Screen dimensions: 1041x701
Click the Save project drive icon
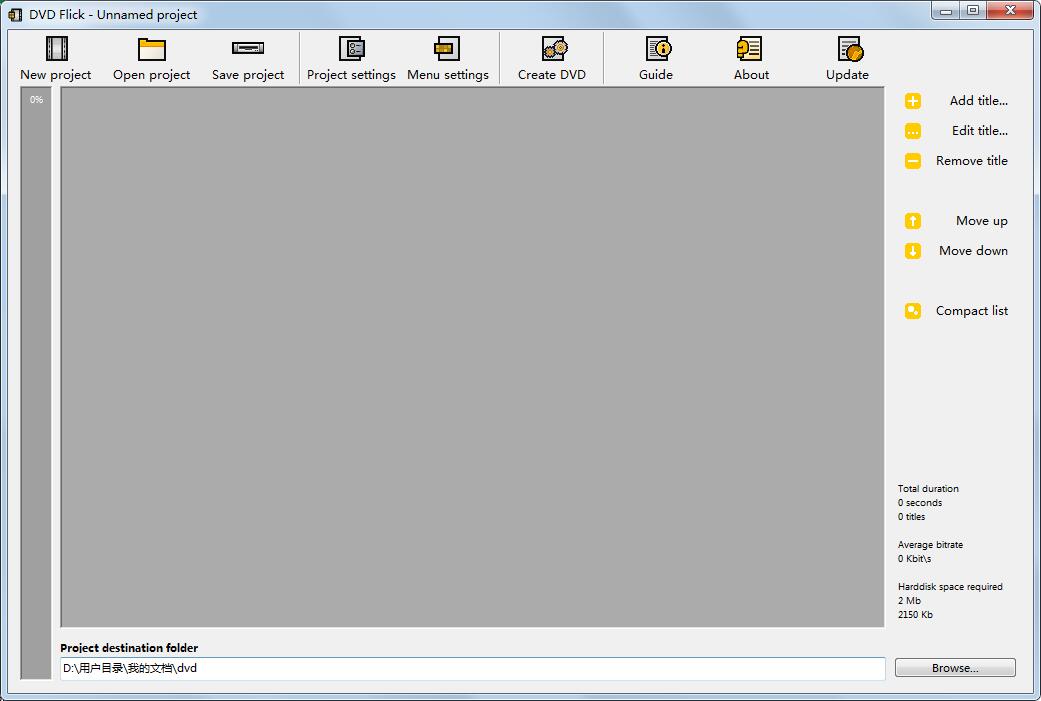click(x=248, y=48)
